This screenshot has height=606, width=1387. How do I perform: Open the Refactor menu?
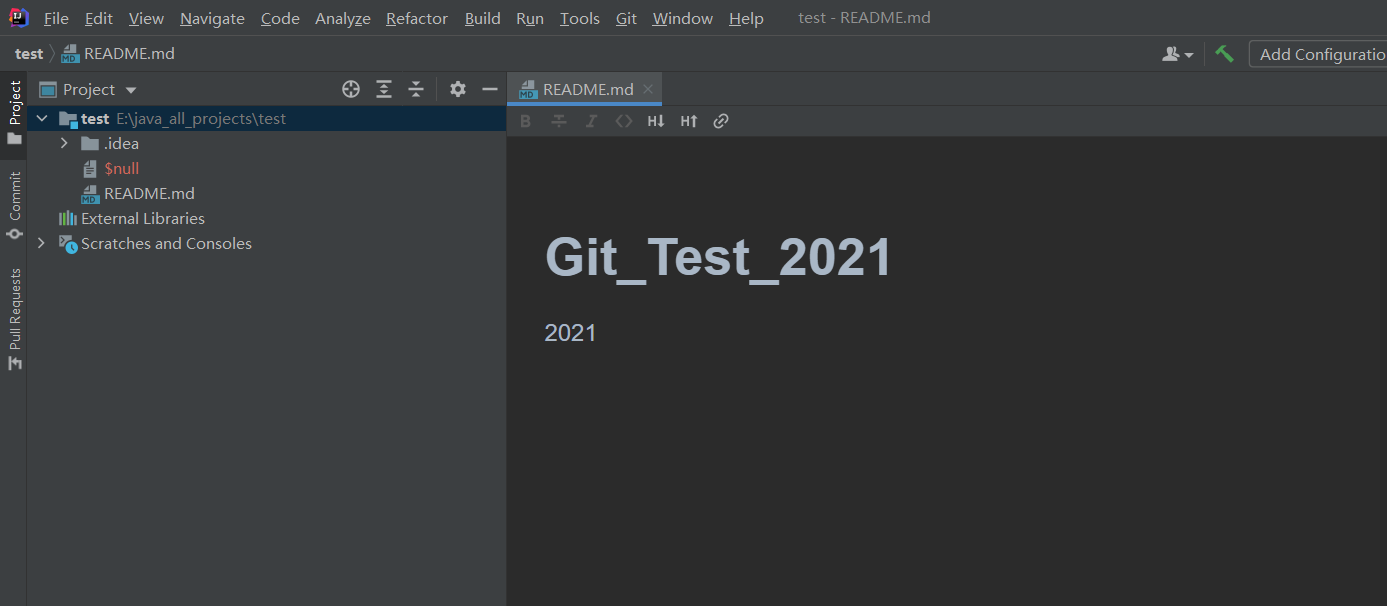point(416,19)
